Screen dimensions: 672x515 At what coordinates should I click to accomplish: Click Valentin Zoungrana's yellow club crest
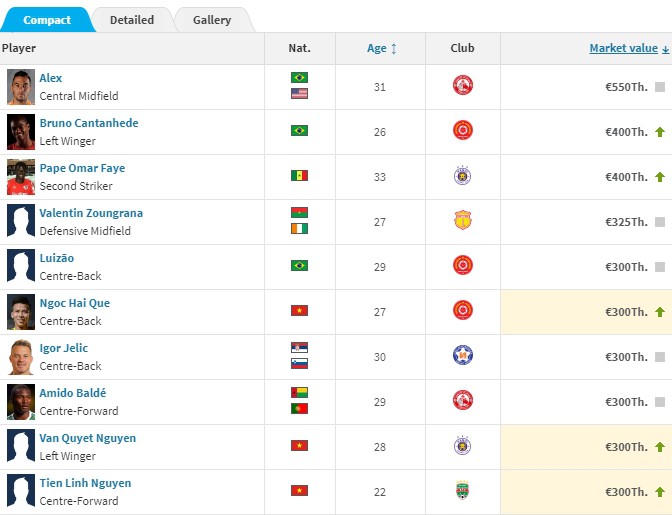[x=462, y=221]
